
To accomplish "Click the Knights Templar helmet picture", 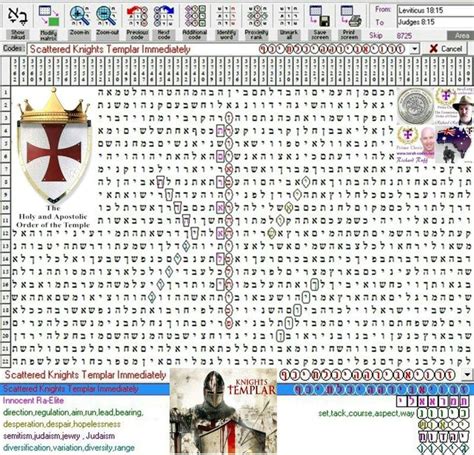I will 223,411.
